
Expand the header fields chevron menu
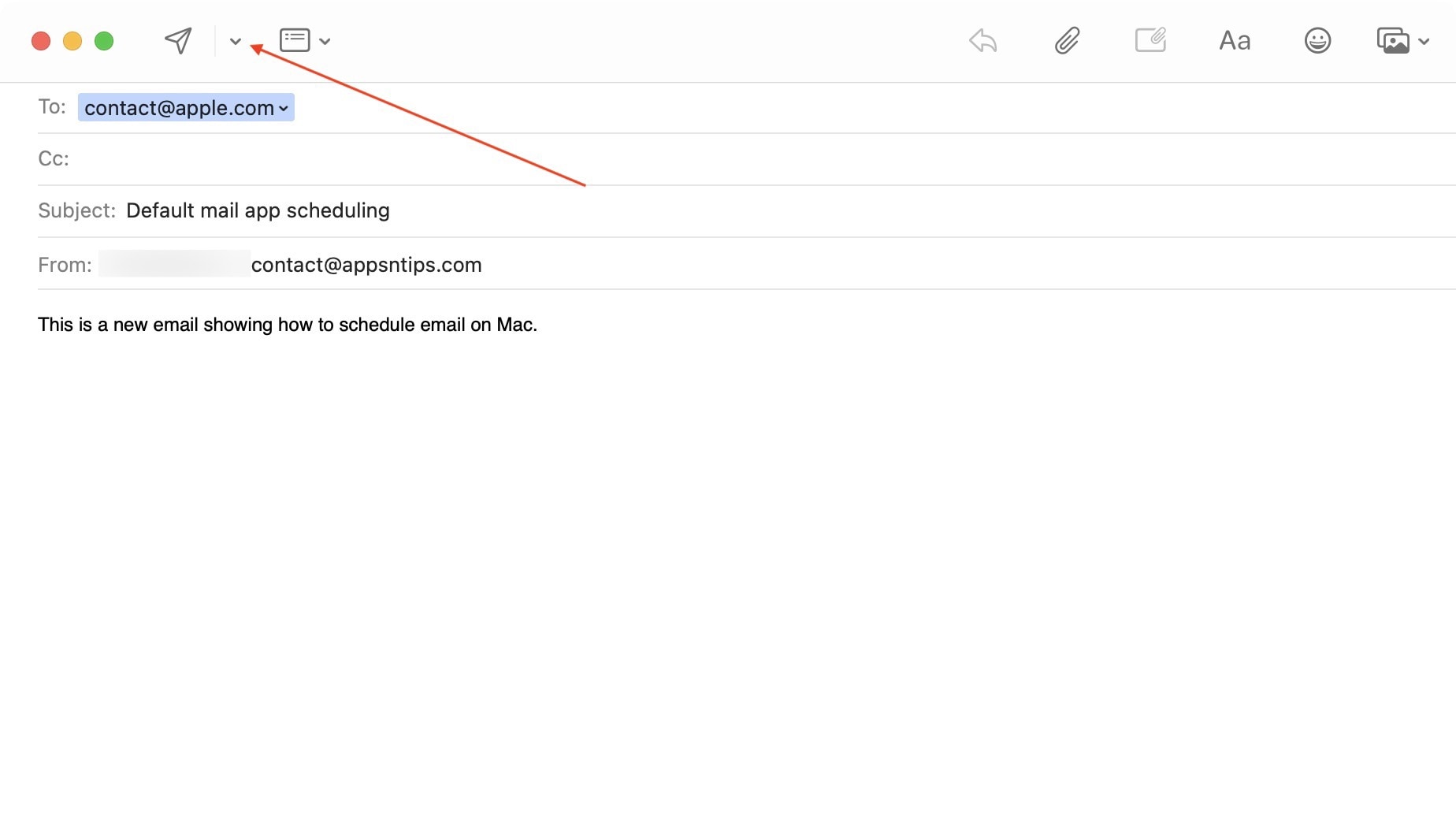(x=325, y=42)
